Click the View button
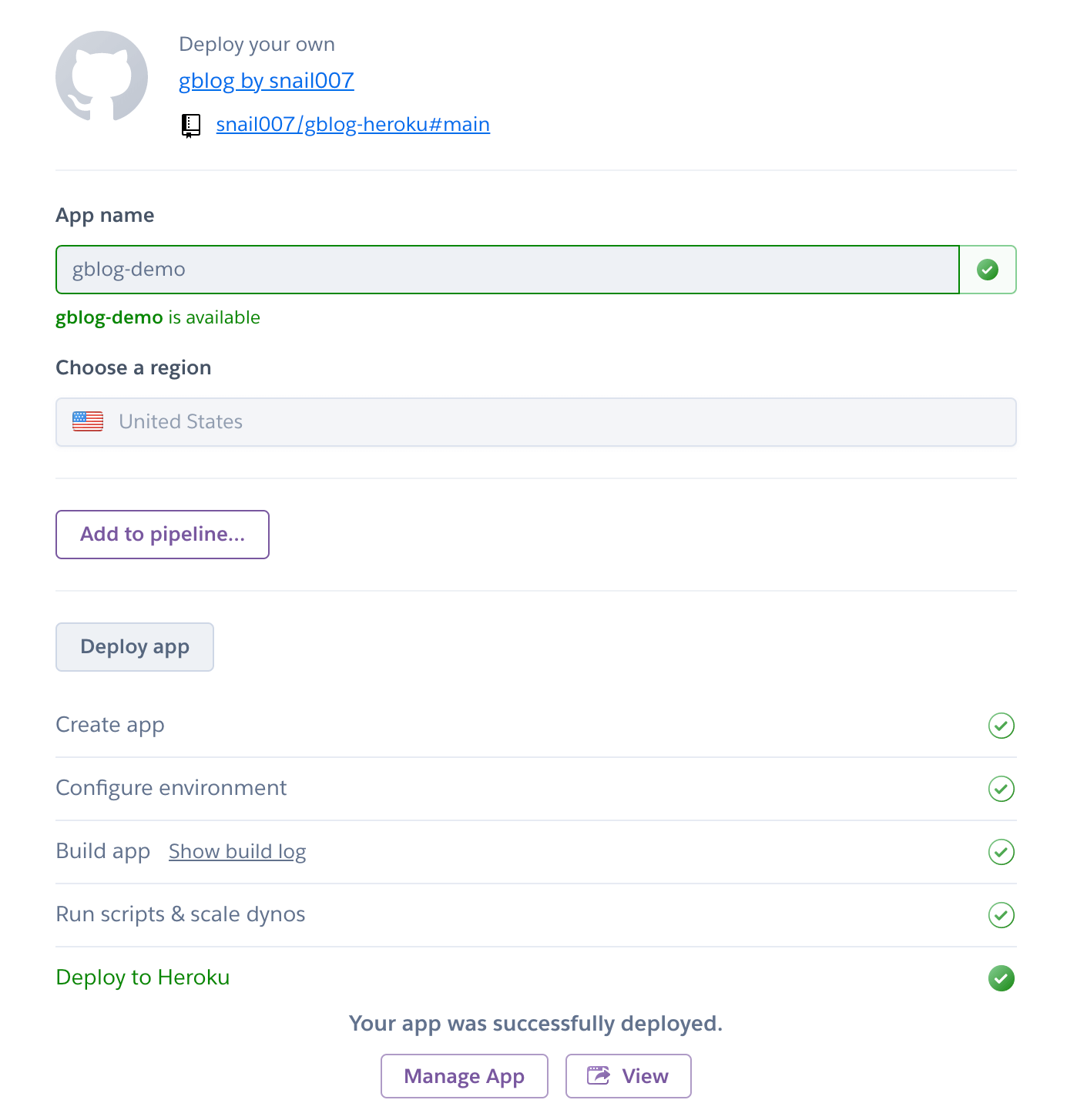The image size is (1077, 1120). pos(628,1076)
